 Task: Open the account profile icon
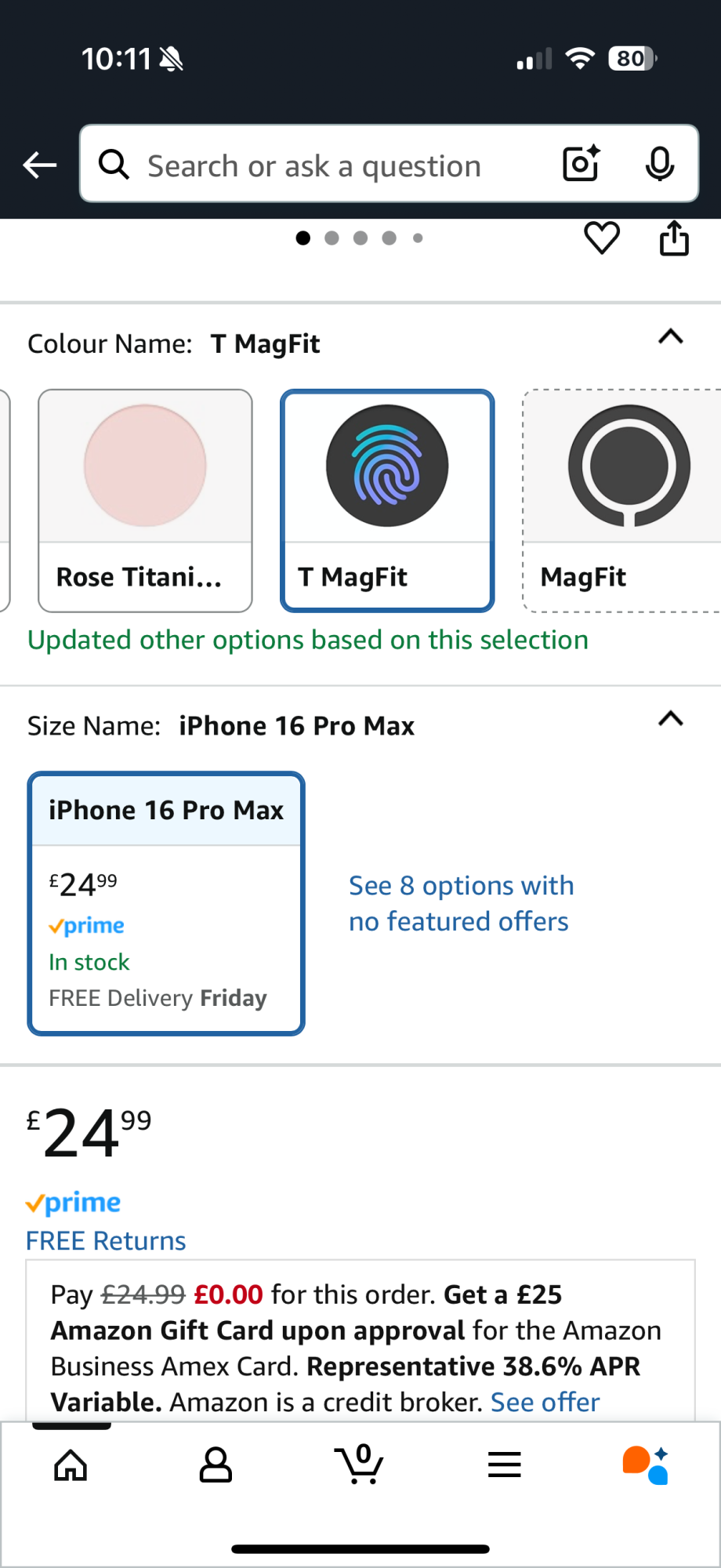tap(216, 1465)
